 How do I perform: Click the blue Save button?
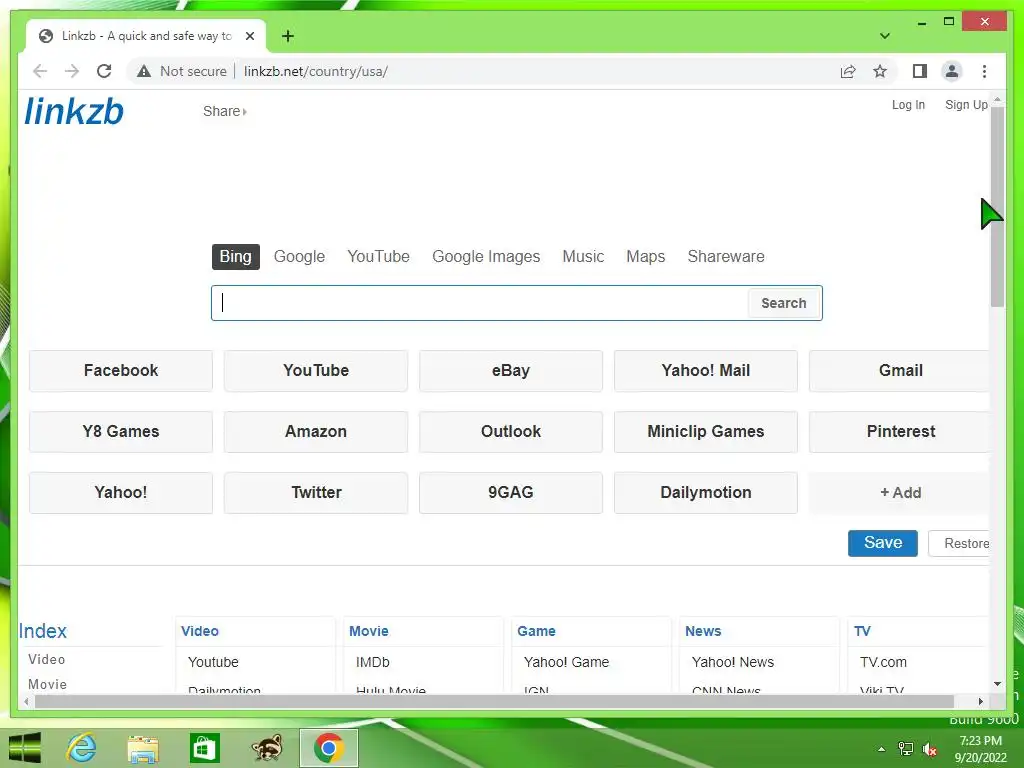pyautogui.click(x=883, y=543)
